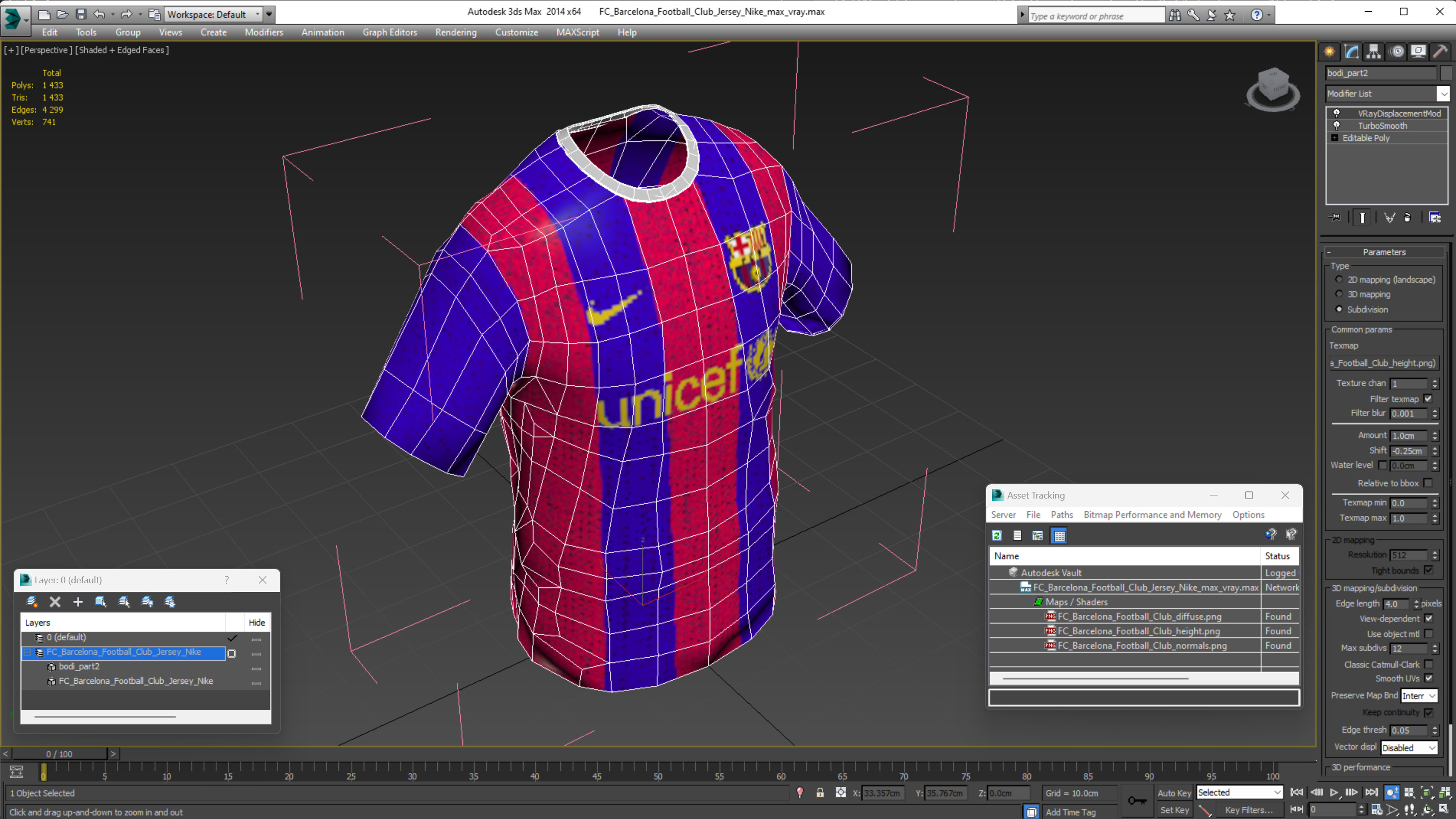Collapse the FC_Barcelona_Football_Club_Jersey_Nike layer tree

(27, 652)
